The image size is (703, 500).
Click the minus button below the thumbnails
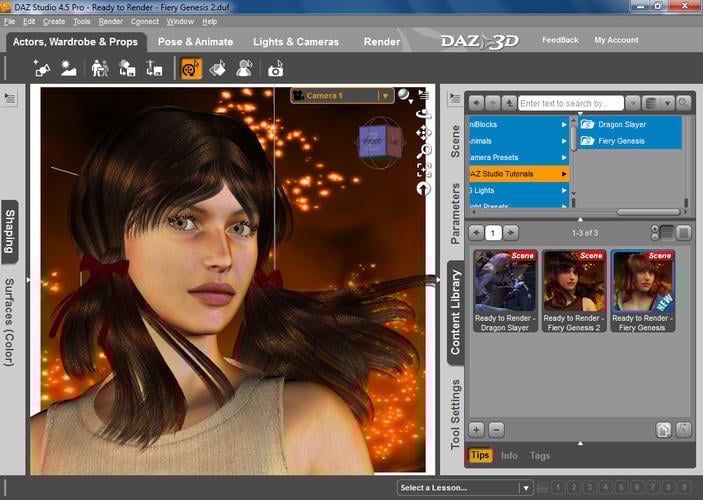pyautogui.click(x=496, y=429)
